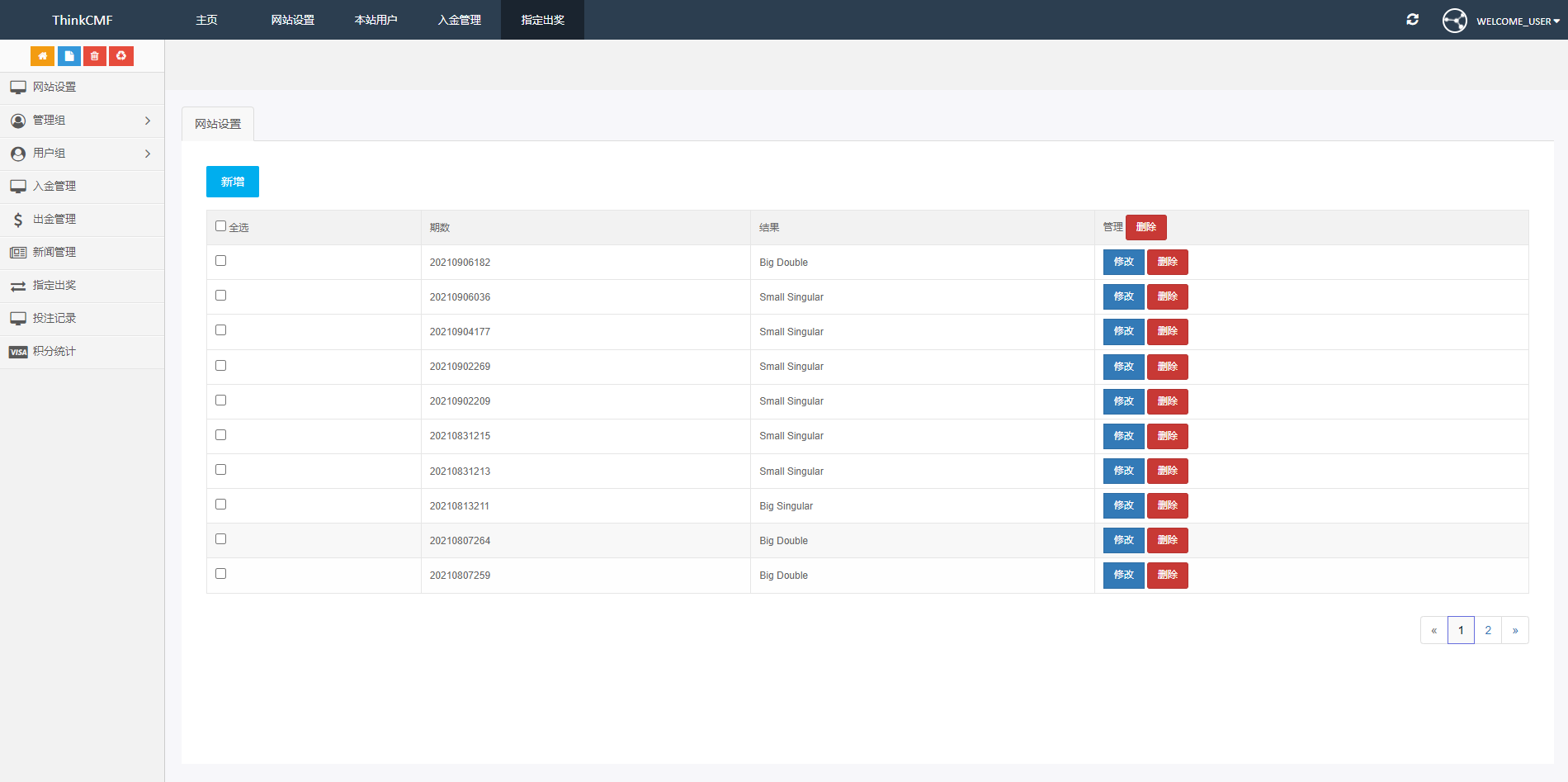Open 出金管理 with the dollar sign icon

(54, 220)
